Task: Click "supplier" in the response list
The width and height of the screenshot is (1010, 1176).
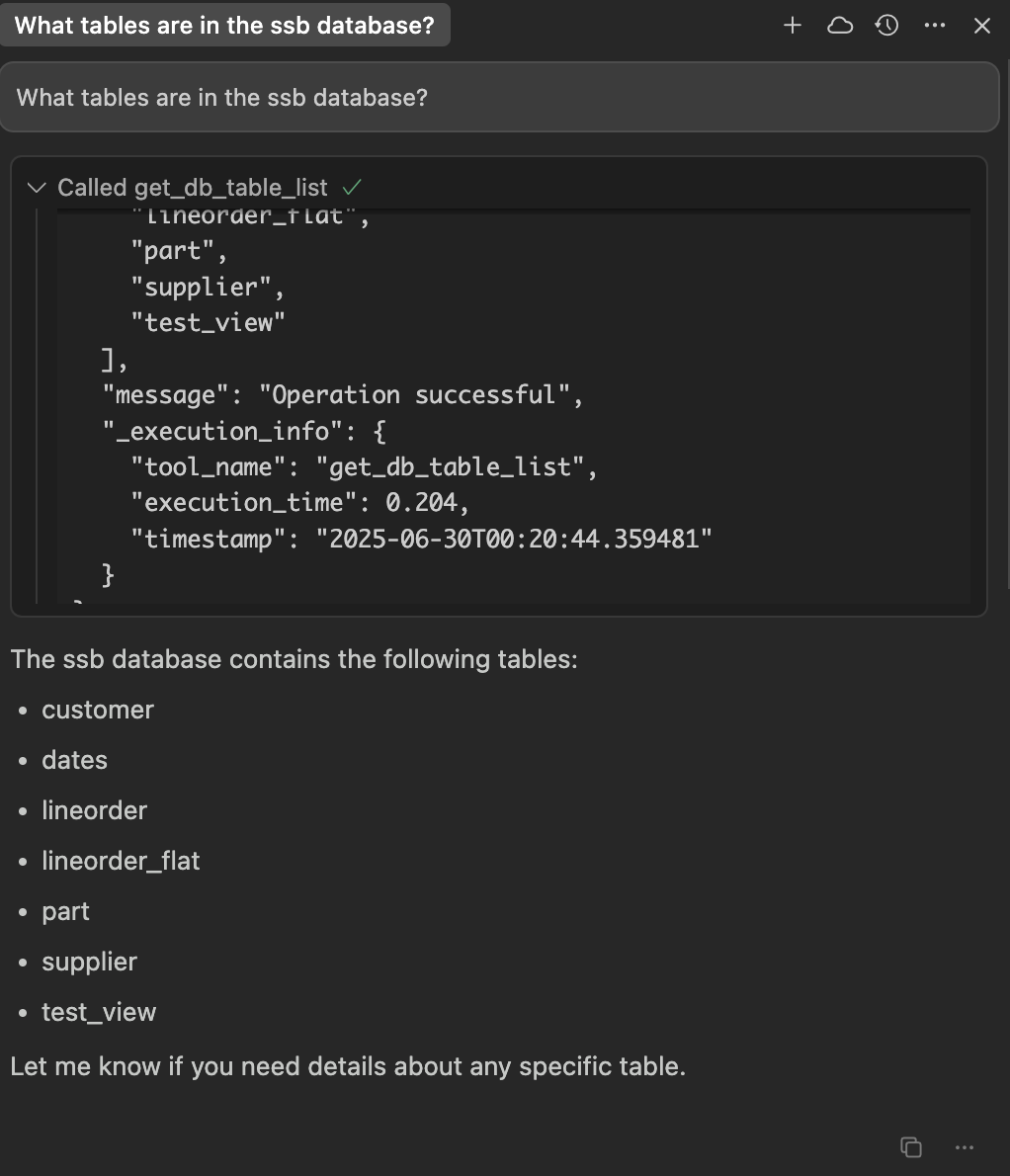Action: pyautogui.click(x=89, y=962)
